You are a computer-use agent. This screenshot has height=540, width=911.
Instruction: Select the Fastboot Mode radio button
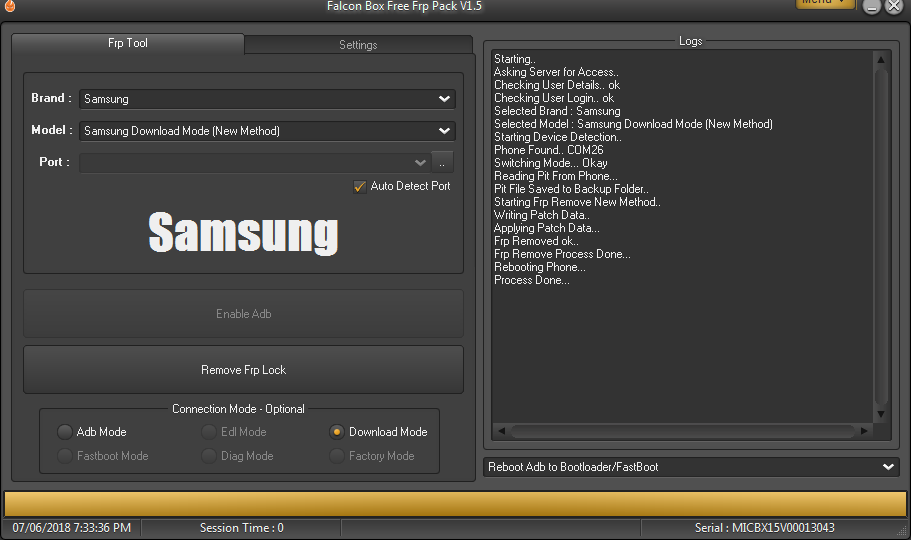(x=64, y=456)
